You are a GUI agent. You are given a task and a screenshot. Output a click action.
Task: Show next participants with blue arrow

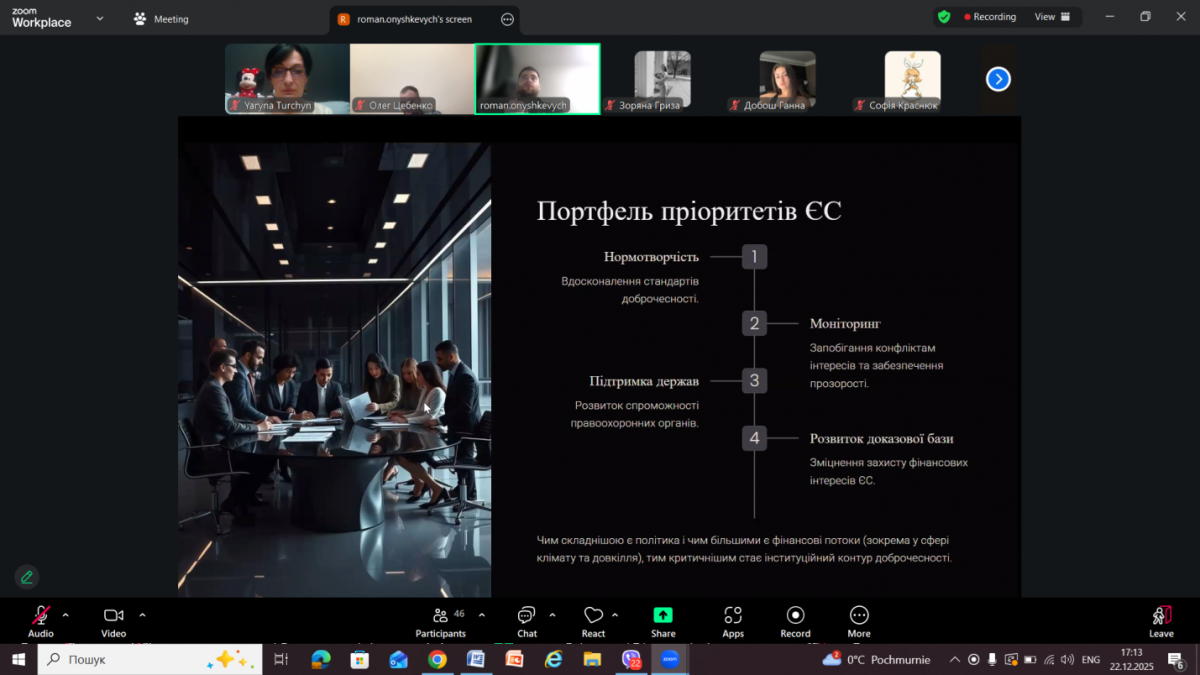click(998, 79)
